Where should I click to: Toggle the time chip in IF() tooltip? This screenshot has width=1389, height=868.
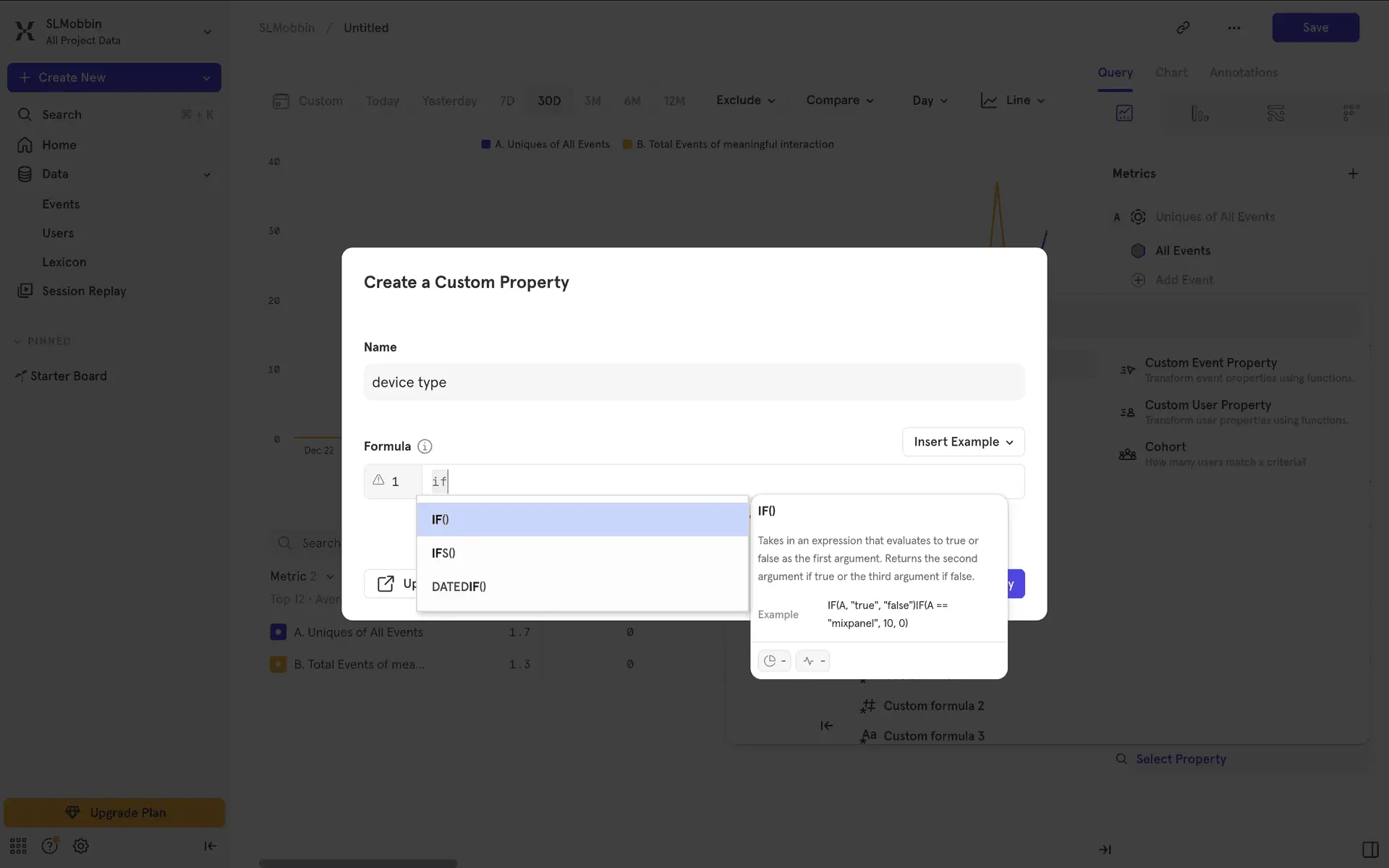pyautogui.click(x=774, y=660)
